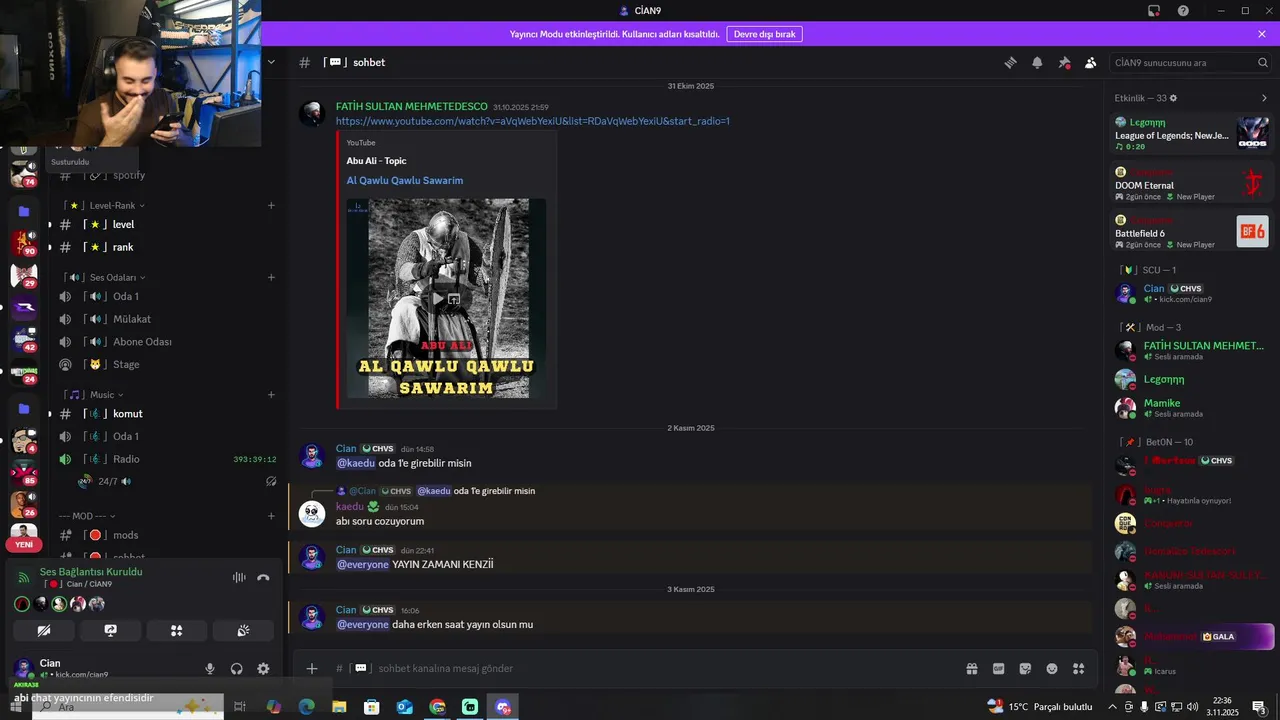Open the inbox icon in title bar
This screenshot has height=720, width=1280.
1154,11
